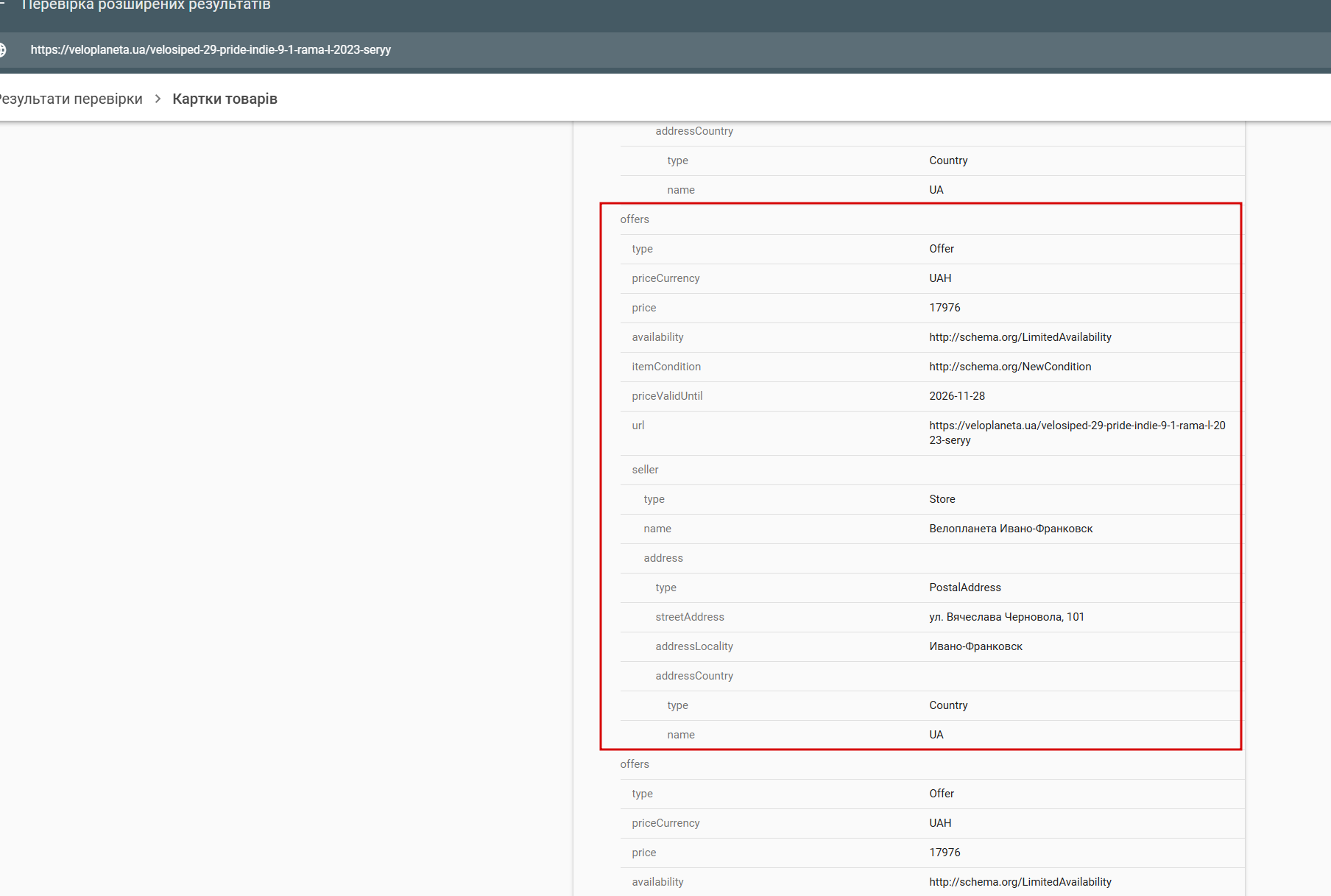Click the itemCondition property label
1331x896 pixels.
click(x=666, y=367)
